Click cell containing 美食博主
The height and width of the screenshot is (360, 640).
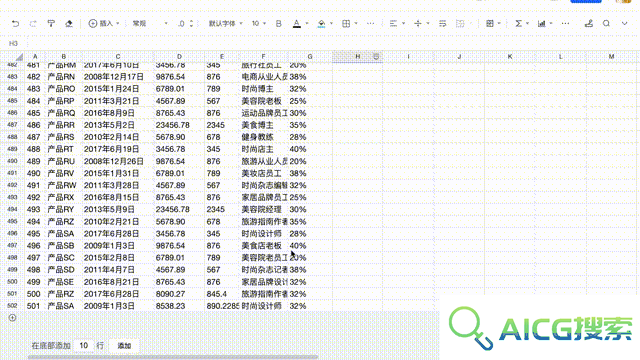263,125
